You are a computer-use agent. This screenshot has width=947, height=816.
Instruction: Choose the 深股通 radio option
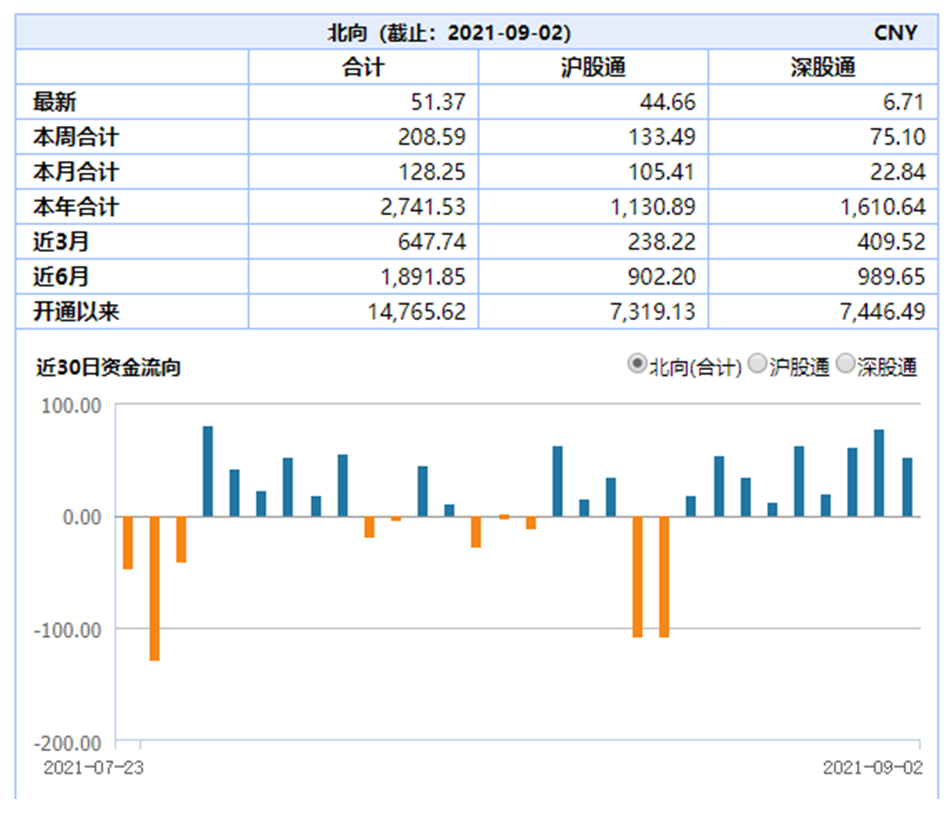coord(845,365)
